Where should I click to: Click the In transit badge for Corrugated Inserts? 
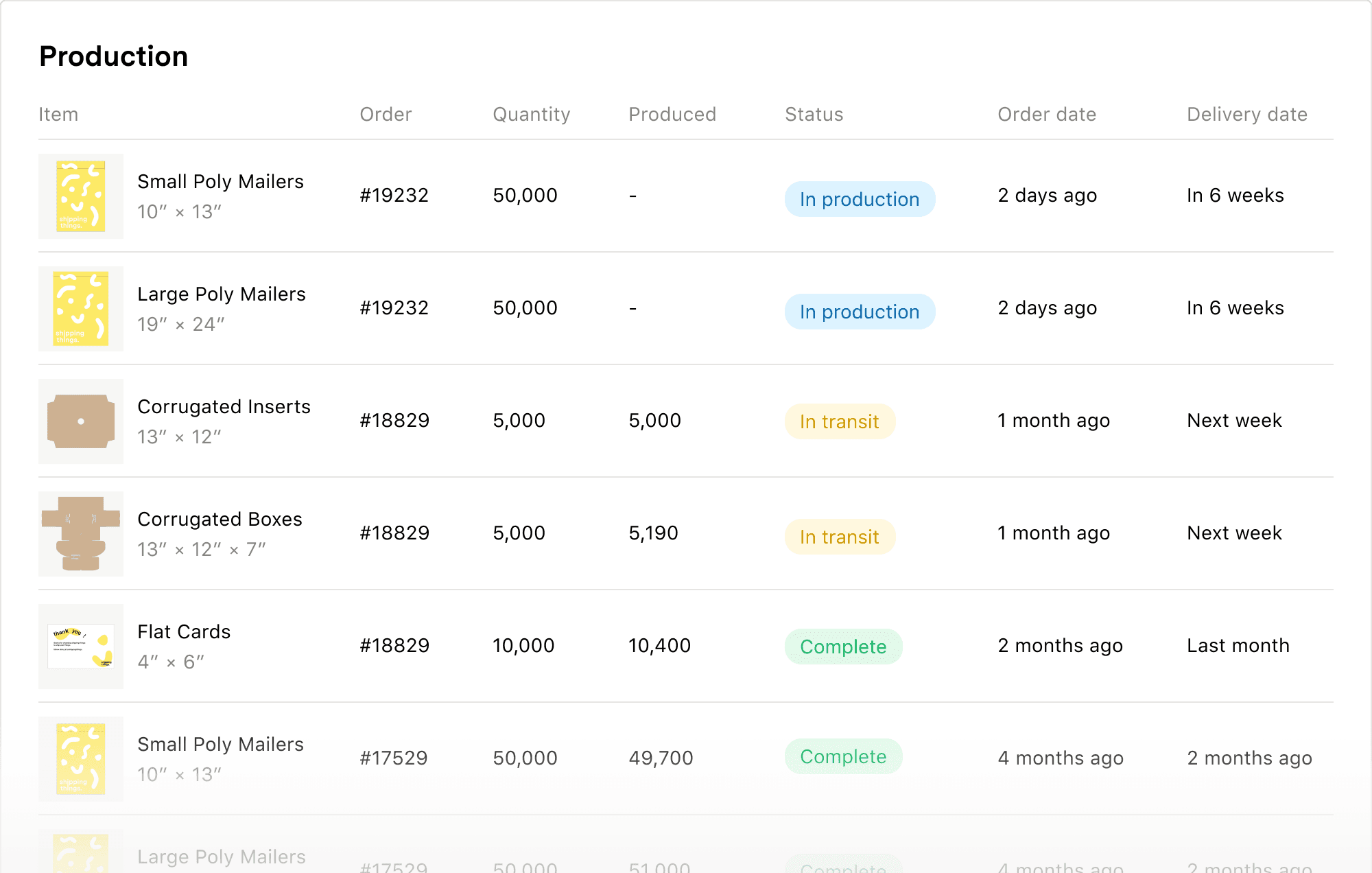840,421
